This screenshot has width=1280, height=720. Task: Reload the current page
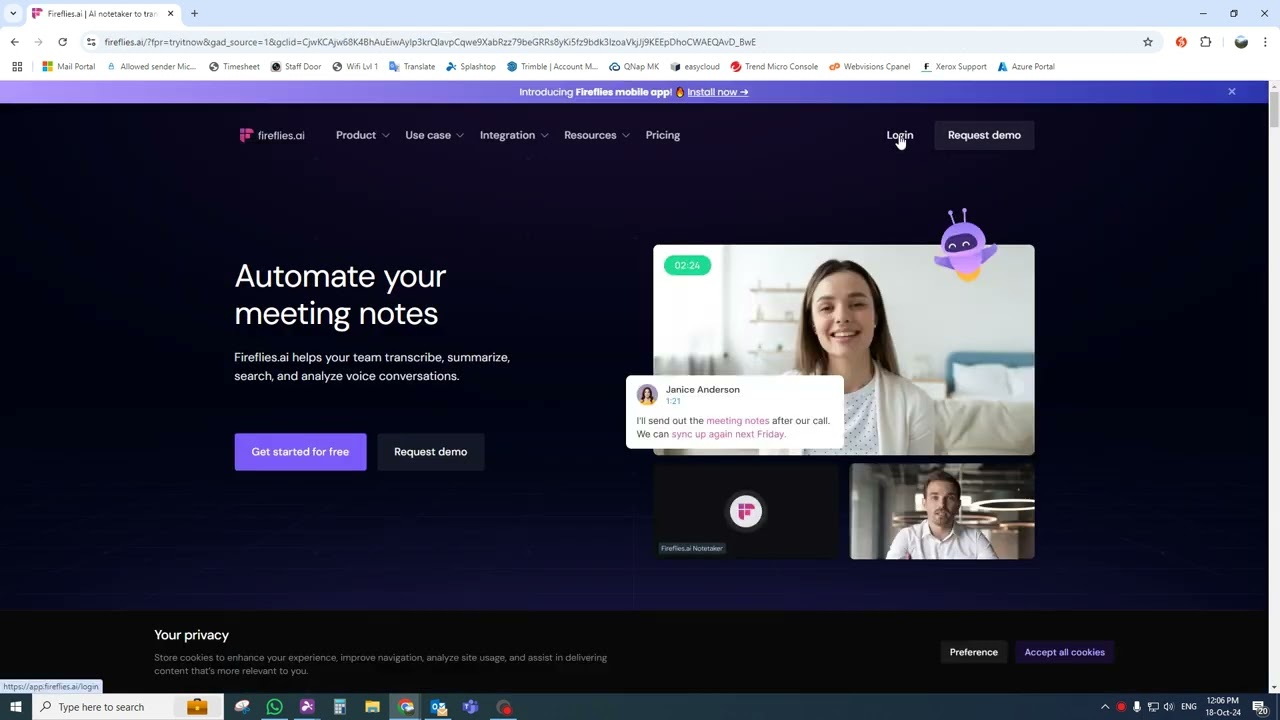point(62,42)
